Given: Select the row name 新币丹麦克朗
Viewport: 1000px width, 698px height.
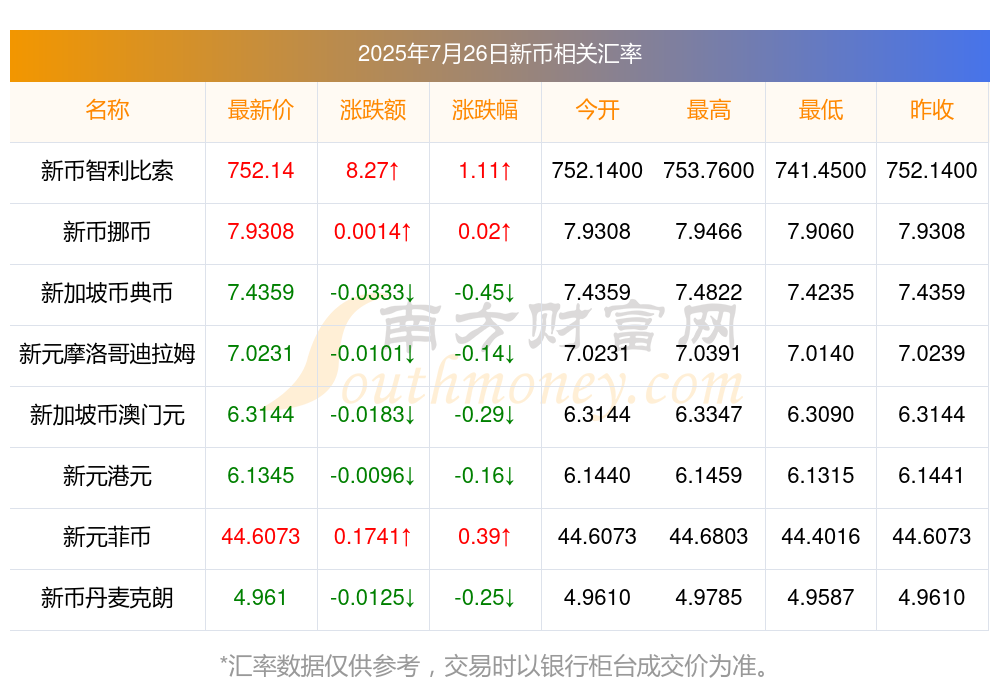Looking at the screenshot, I should pyautogui.click(x=107, y=598).
